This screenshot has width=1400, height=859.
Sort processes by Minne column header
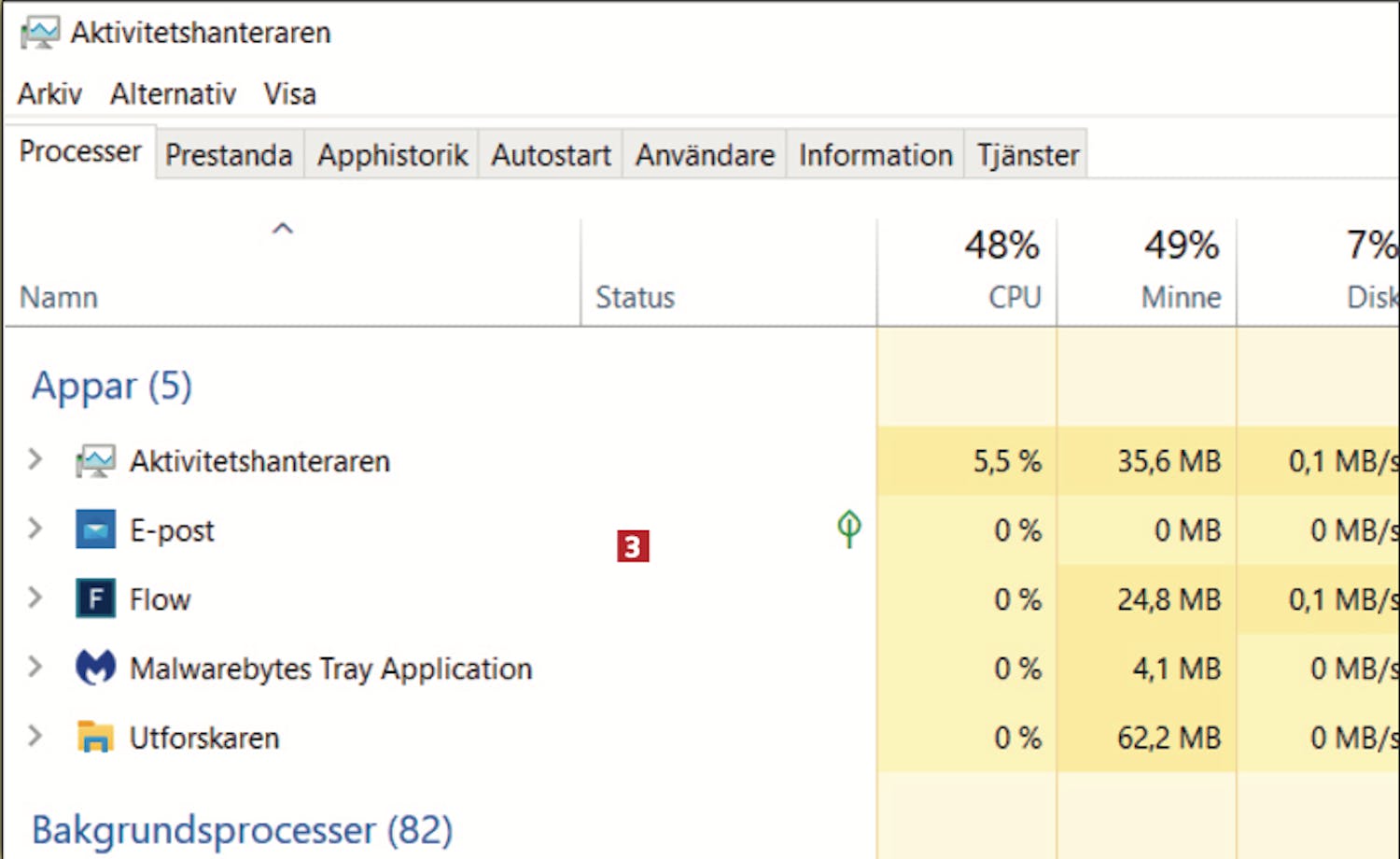pos(1181,271)
